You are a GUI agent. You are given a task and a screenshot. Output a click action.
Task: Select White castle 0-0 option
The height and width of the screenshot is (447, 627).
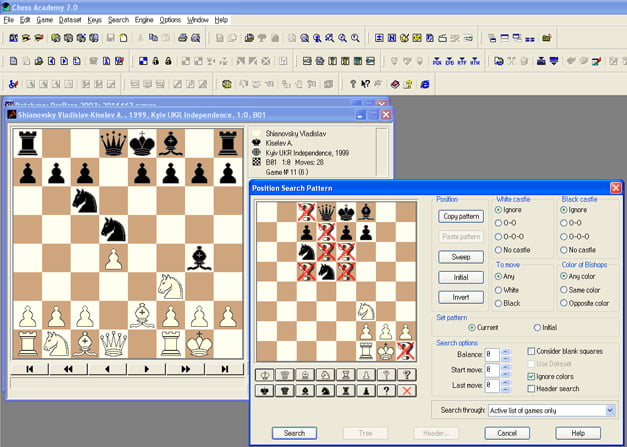tap(505, 223)
